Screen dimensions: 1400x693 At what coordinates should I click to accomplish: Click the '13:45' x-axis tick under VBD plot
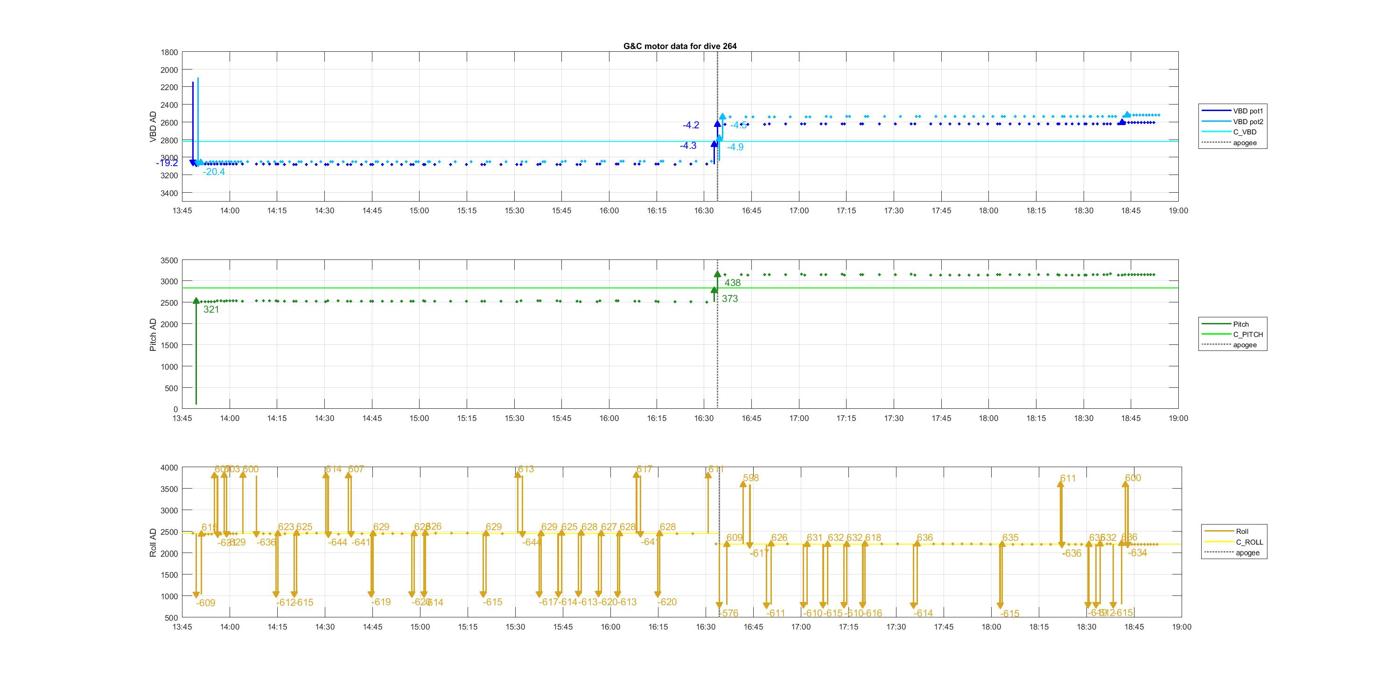(x=182, y=211)
